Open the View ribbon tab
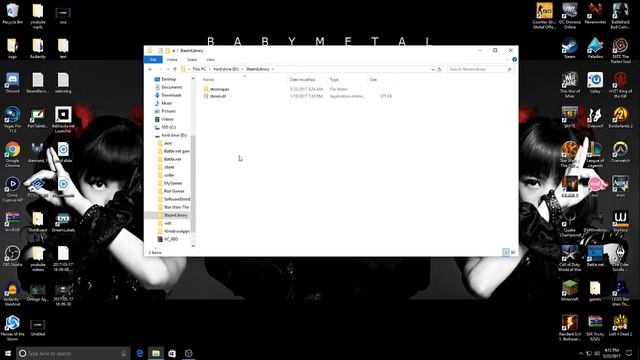The width and height of the screenshot is (640, 360). click(210, 60)
